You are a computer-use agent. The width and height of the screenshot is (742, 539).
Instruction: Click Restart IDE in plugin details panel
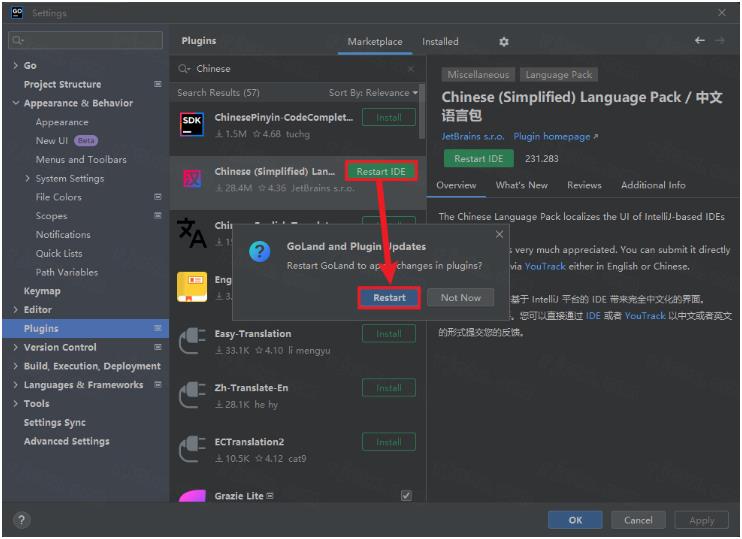478,159
